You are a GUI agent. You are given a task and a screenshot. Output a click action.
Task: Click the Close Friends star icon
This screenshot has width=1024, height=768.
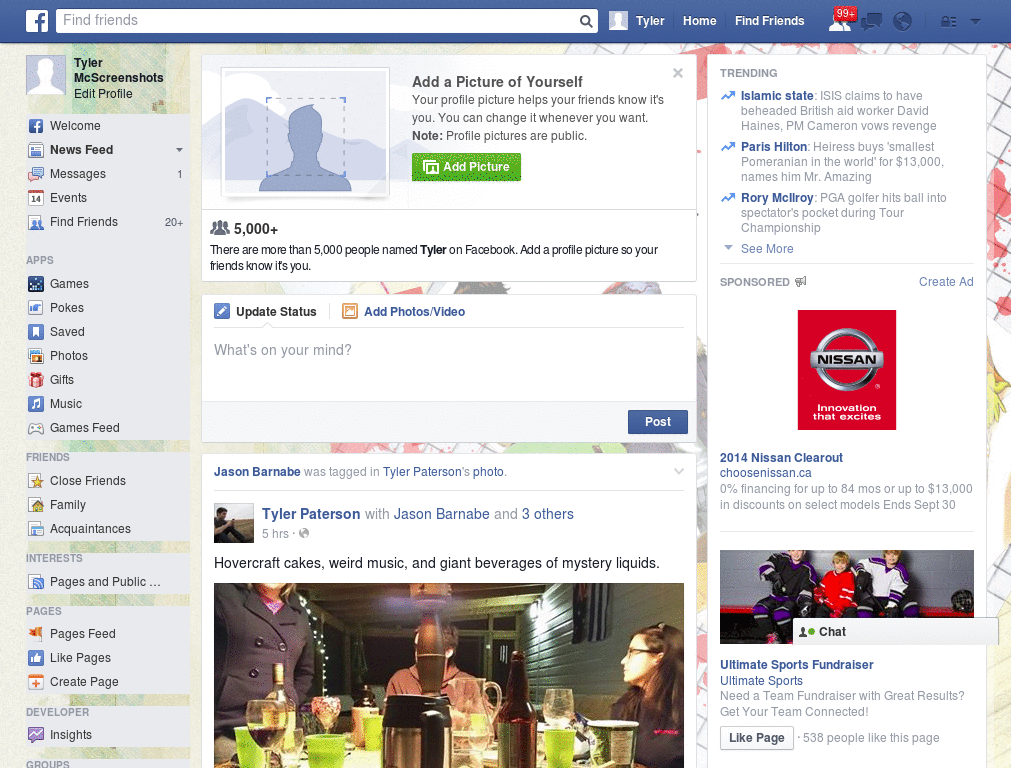tap(36, 481)
